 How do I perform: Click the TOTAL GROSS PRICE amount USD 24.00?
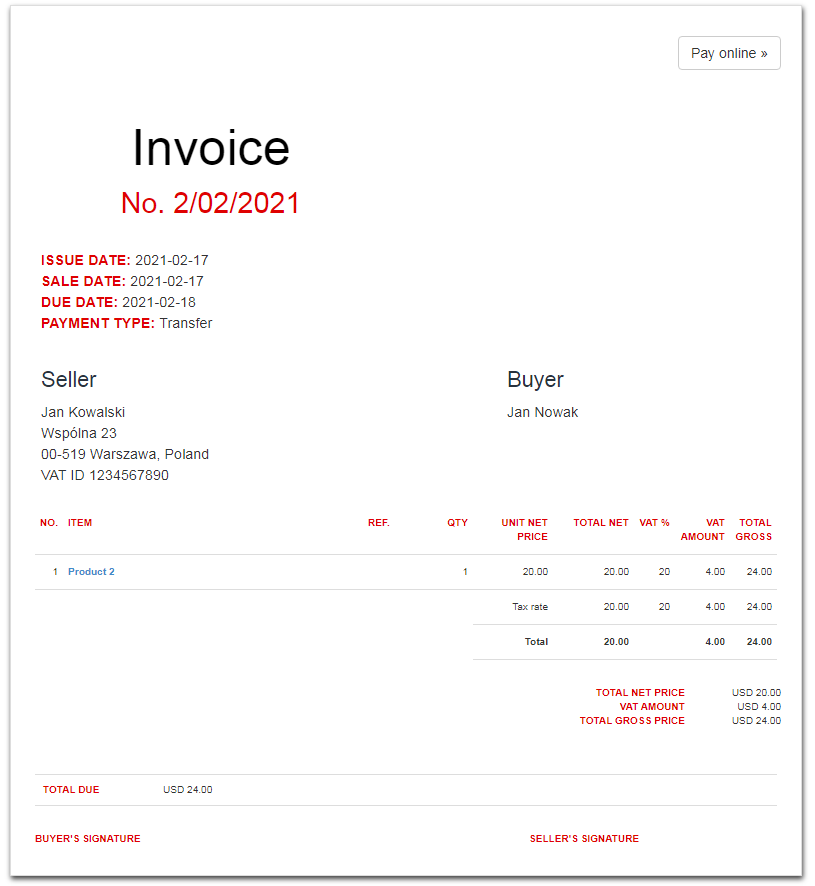758,720
